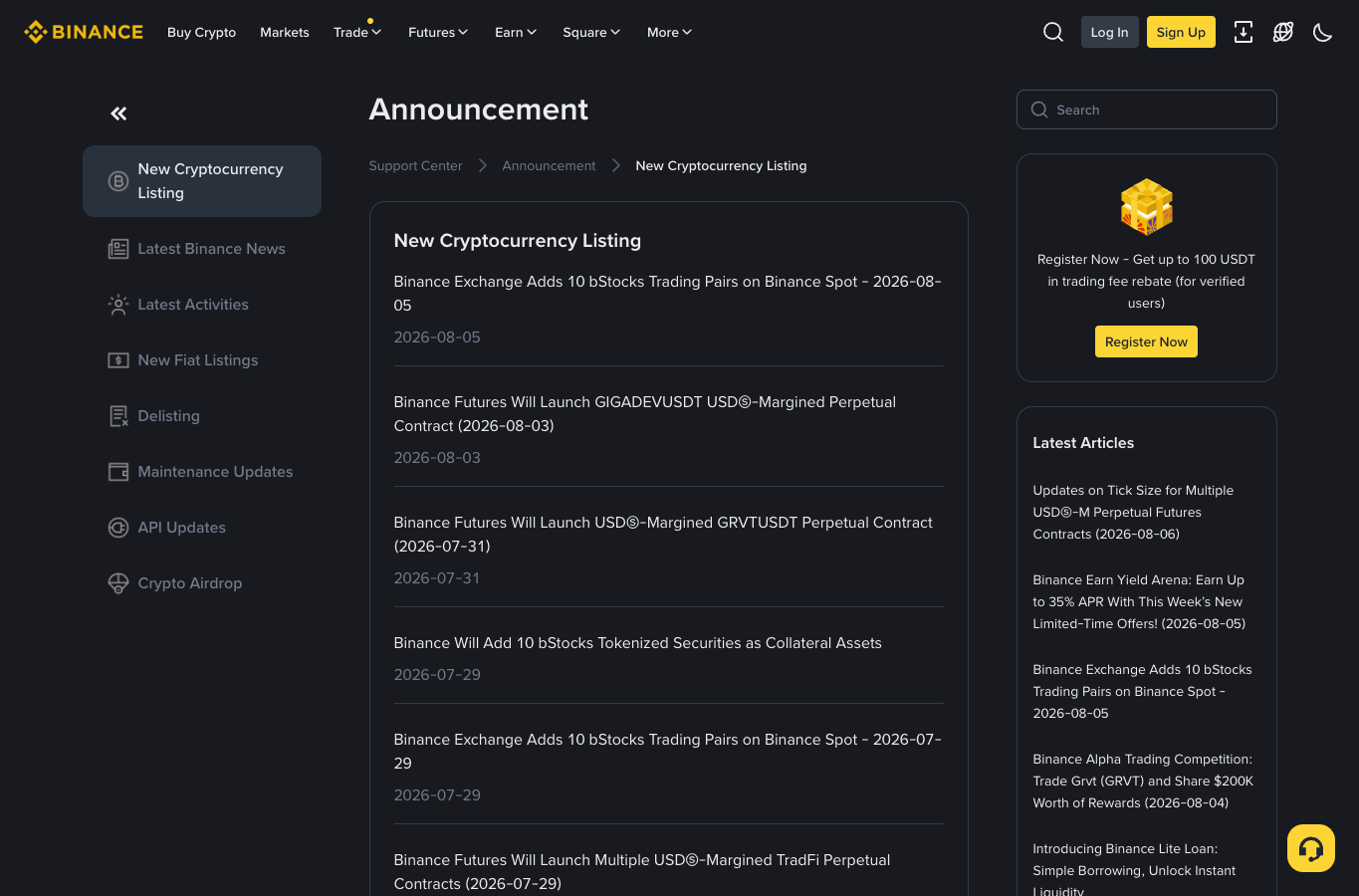Click the magnifier inside announcement search box
Screen dimensions: 1359x896
click(1039, 110)
